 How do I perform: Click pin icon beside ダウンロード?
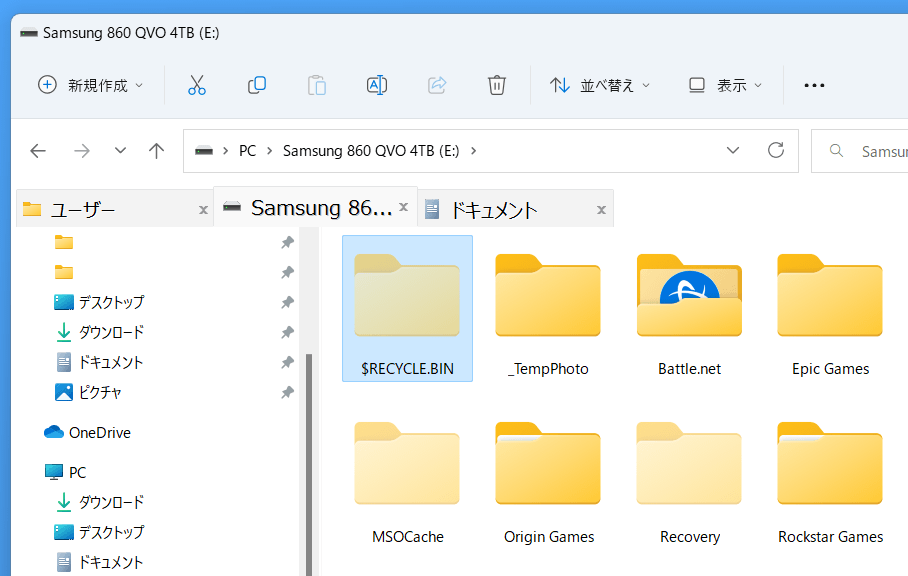[287, 332]
